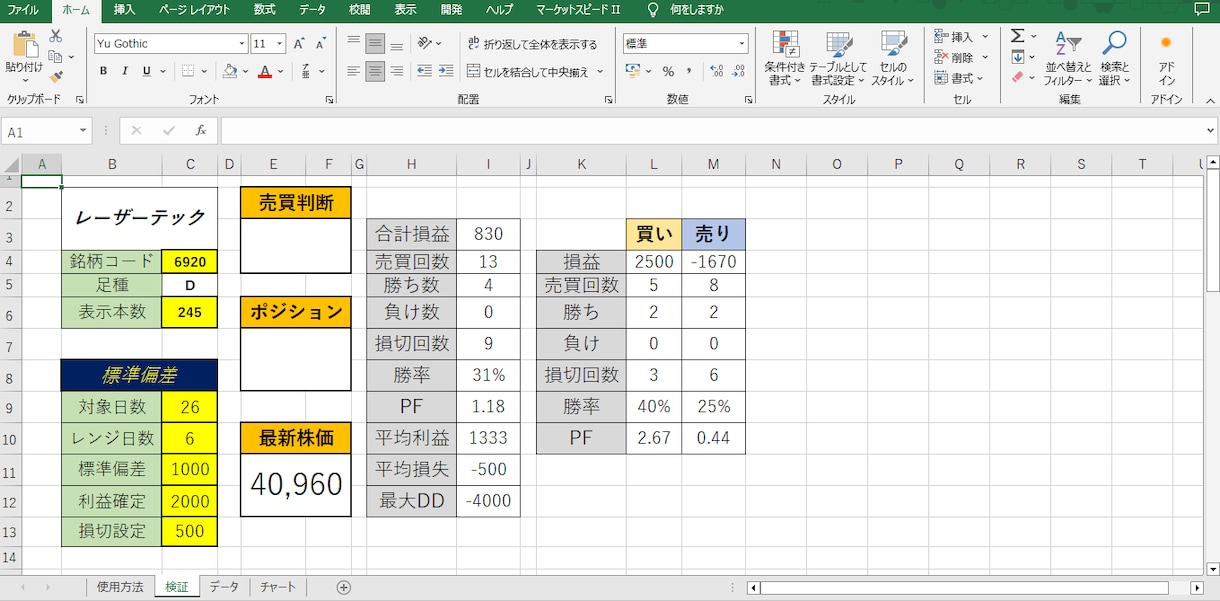Click the Decrease Font Size icon

(321, 44)
